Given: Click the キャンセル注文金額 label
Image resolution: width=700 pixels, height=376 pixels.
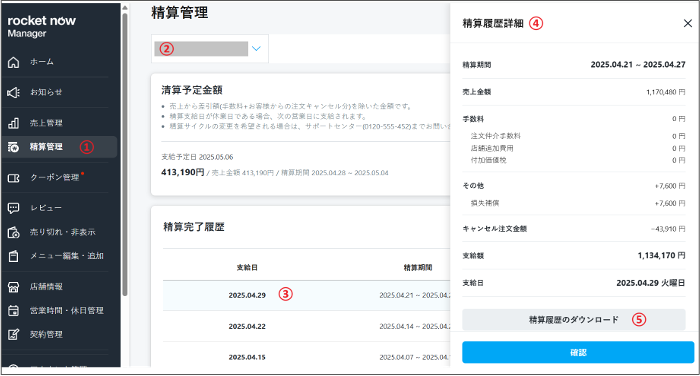Looking at the screenshot, I should pos(495,229).
